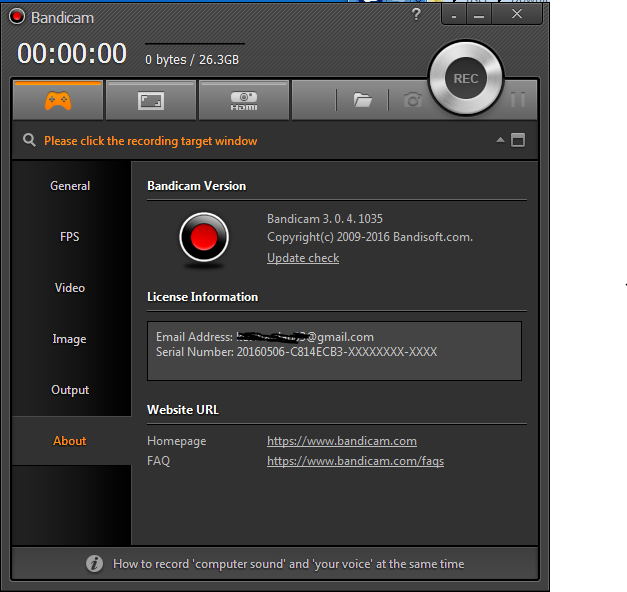The height and width of the screenshot is (592, 627).
Task: Open the output folder icon
Action: coord(363,100)
